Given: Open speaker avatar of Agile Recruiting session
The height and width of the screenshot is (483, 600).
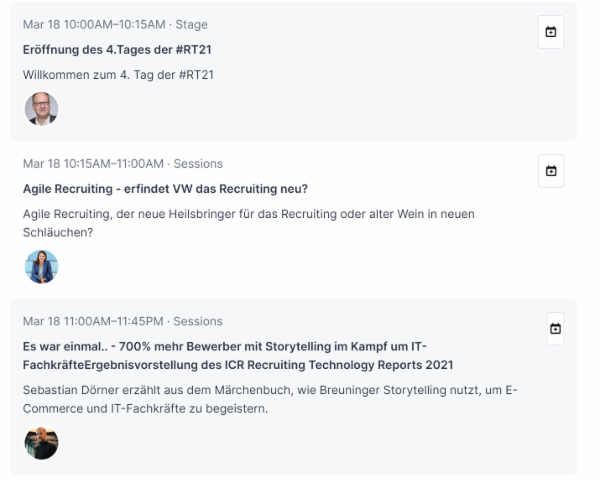Looking at the screenshot, I should pyautogui.click(x=41, y=265).
